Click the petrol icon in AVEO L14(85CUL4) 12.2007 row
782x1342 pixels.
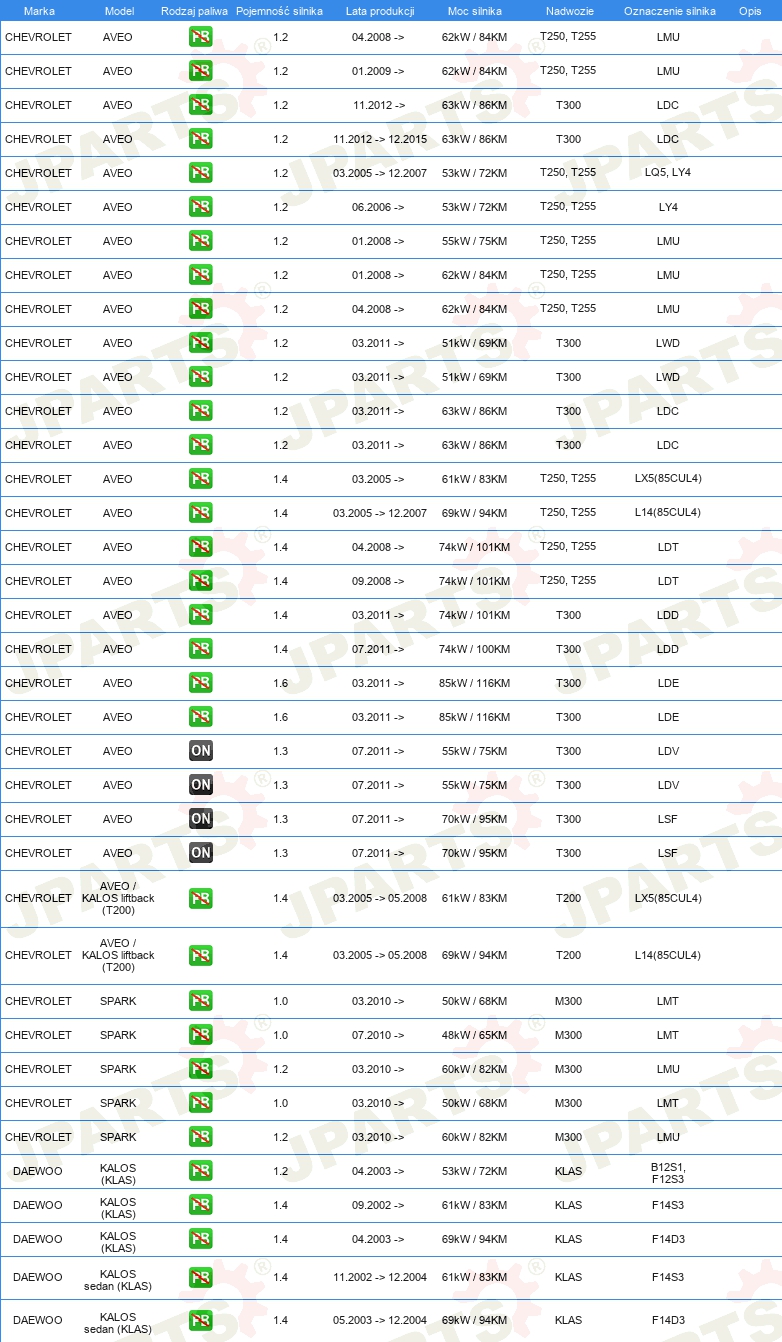[x=200, y=513]
